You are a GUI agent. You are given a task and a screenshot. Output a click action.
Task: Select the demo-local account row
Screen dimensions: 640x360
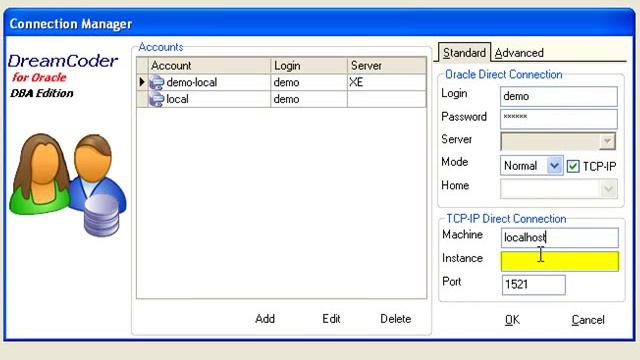282,82
